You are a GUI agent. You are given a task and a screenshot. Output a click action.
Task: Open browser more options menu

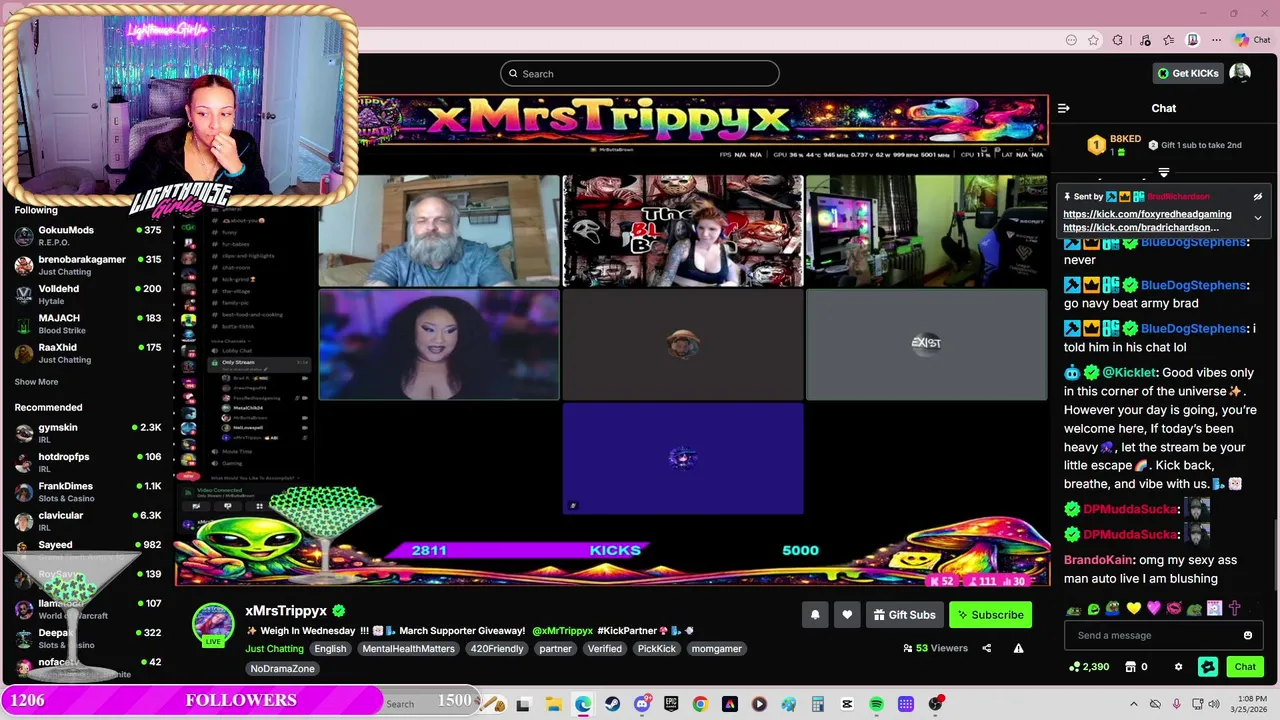pyautogui.click(x=1216, y=40)
